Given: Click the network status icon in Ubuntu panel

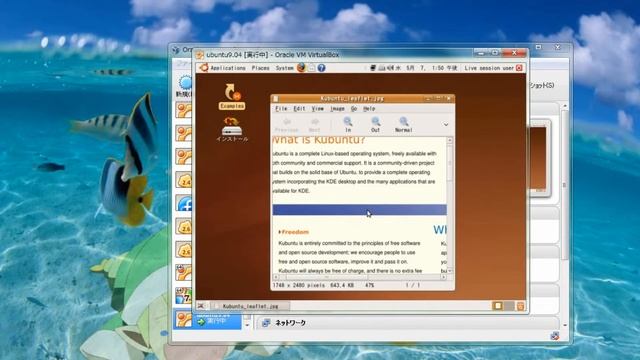Looking at the screenshot, I should point(373,68).
